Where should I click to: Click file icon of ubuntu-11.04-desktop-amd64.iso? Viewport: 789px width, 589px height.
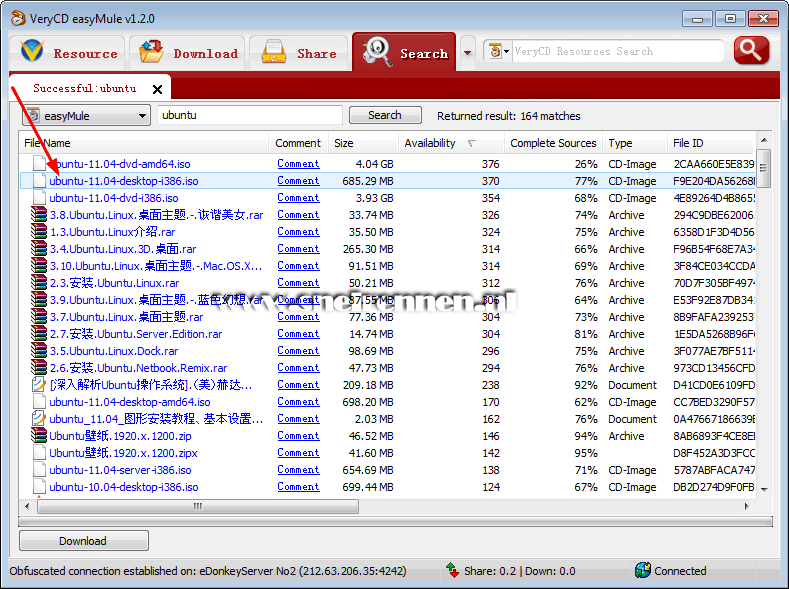(x=39, y=402)
